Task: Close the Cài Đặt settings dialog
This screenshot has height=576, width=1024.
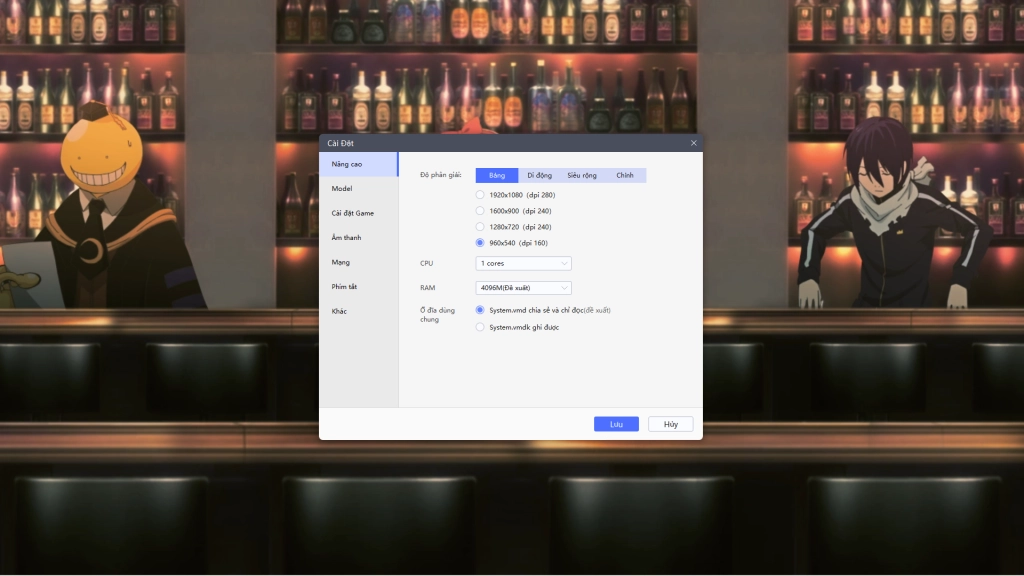Action: coord(694,143)
